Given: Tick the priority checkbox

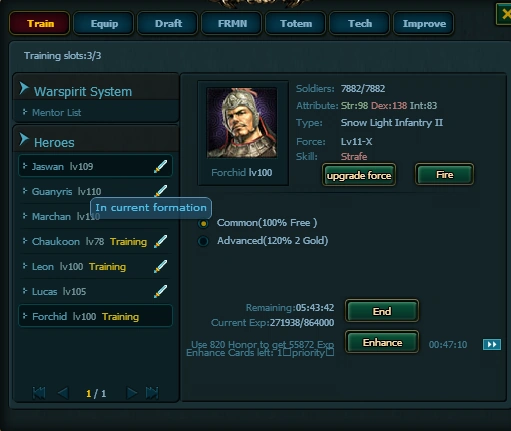Looking at the screenshot, I should (x=330, y=353).
